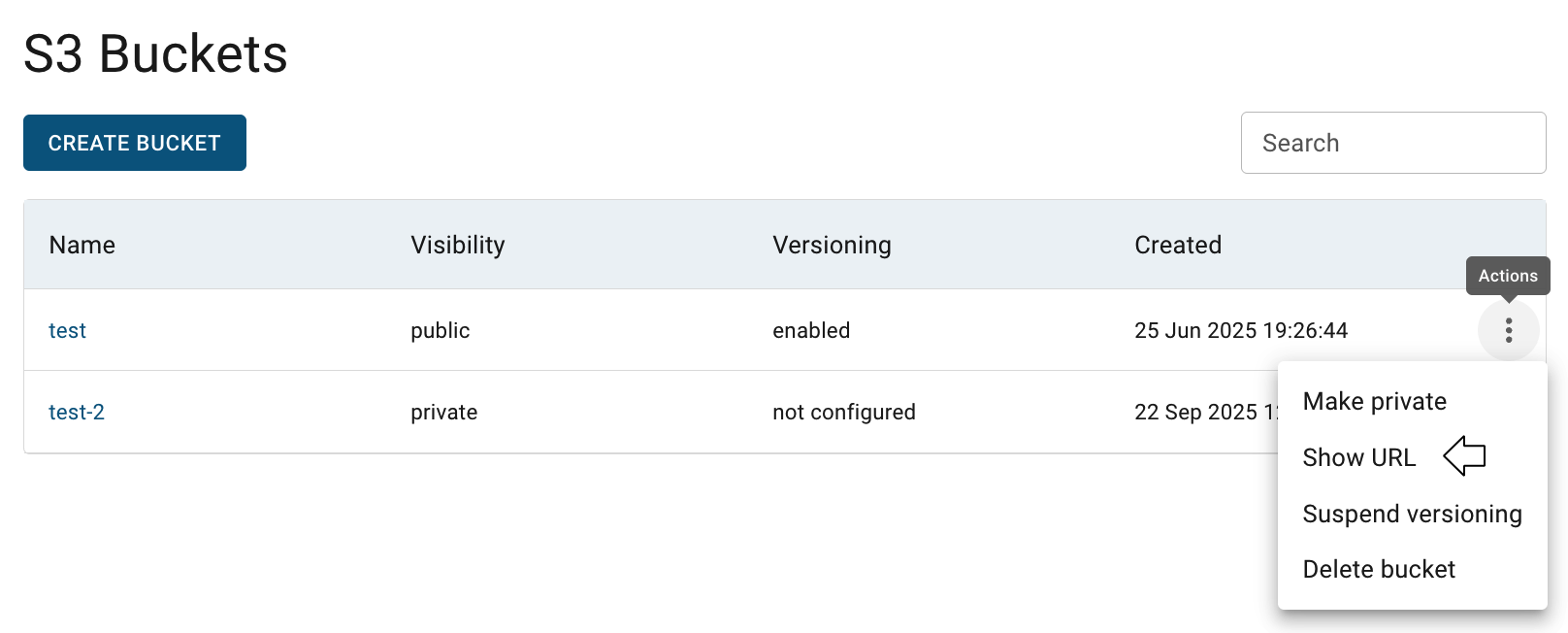The width and height of the screenshot is (1568, 633).
Task: Click the not configured versioning cell
Action: pos(843,413)
